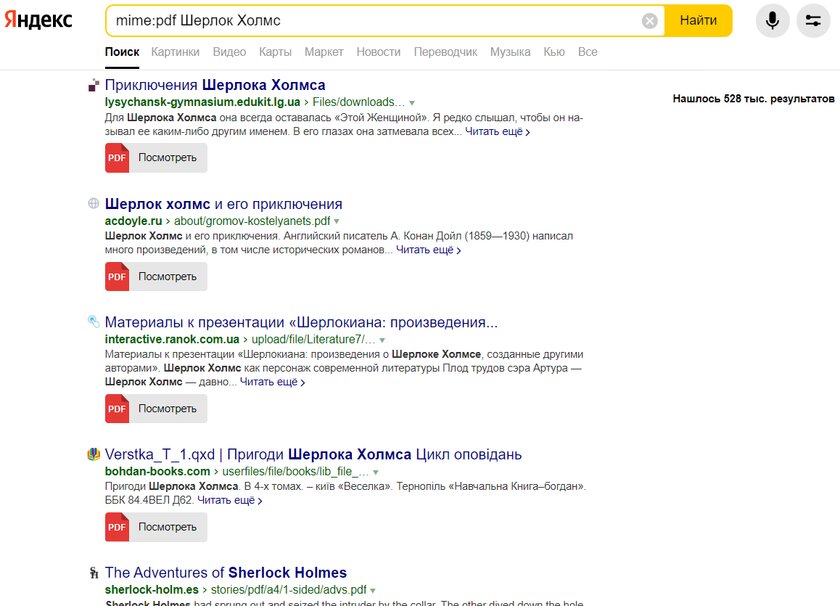Click the about/gromov-kostelyanets.pdf path link
The image size is (840, 606).
coord(252,221)
